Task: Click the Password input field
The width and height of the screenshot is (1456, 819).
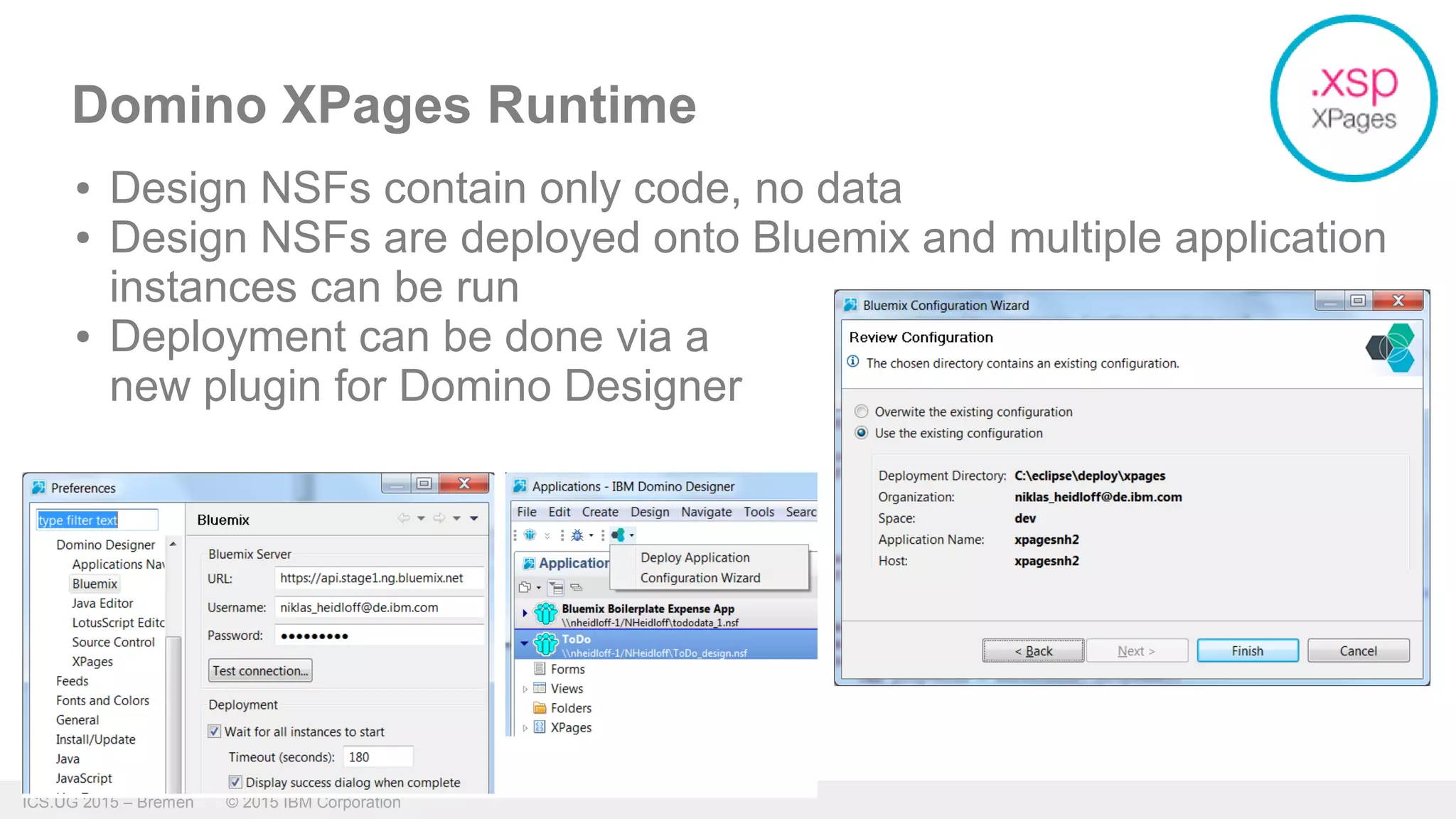Action: (x=379, y=636)
